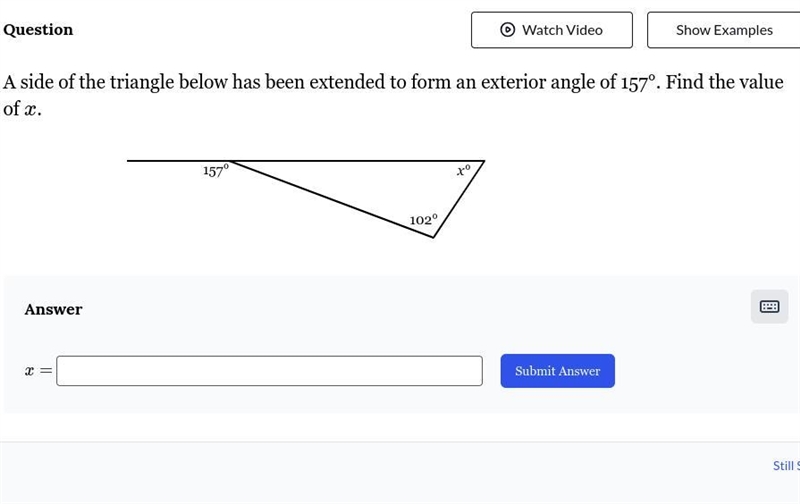Submit the answer with the blue button
Viewport: 800px width, 504px height.
[557, 371]
